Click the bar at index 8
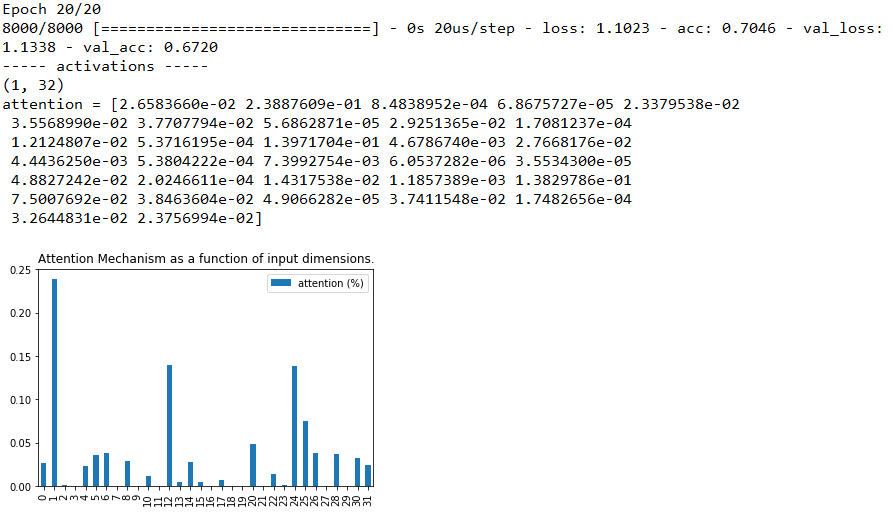 128,474
